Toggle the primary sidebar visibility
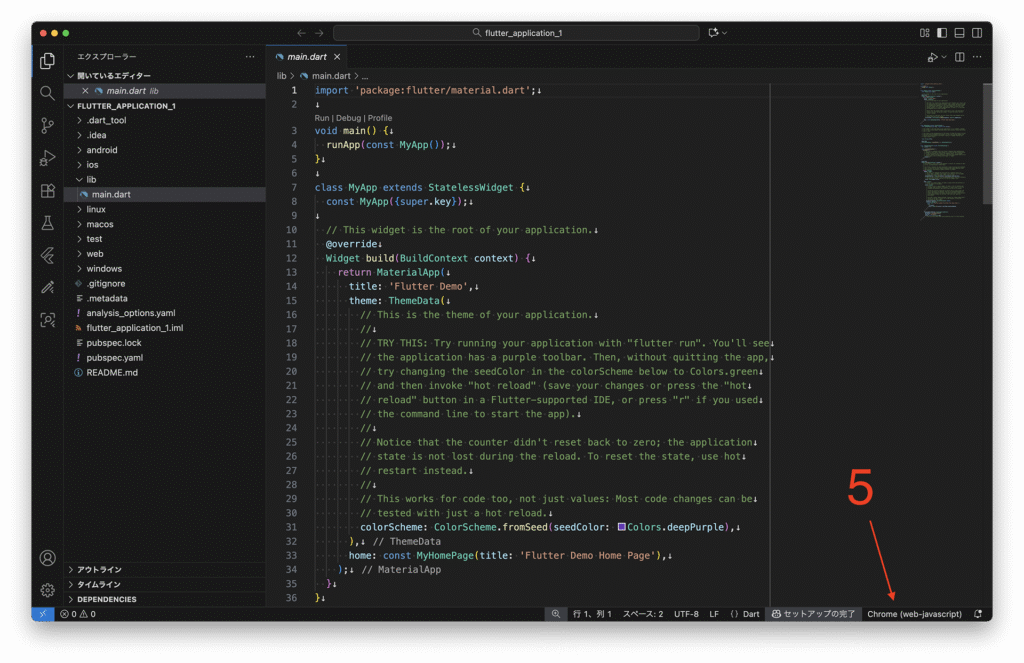 coord(941,33)
